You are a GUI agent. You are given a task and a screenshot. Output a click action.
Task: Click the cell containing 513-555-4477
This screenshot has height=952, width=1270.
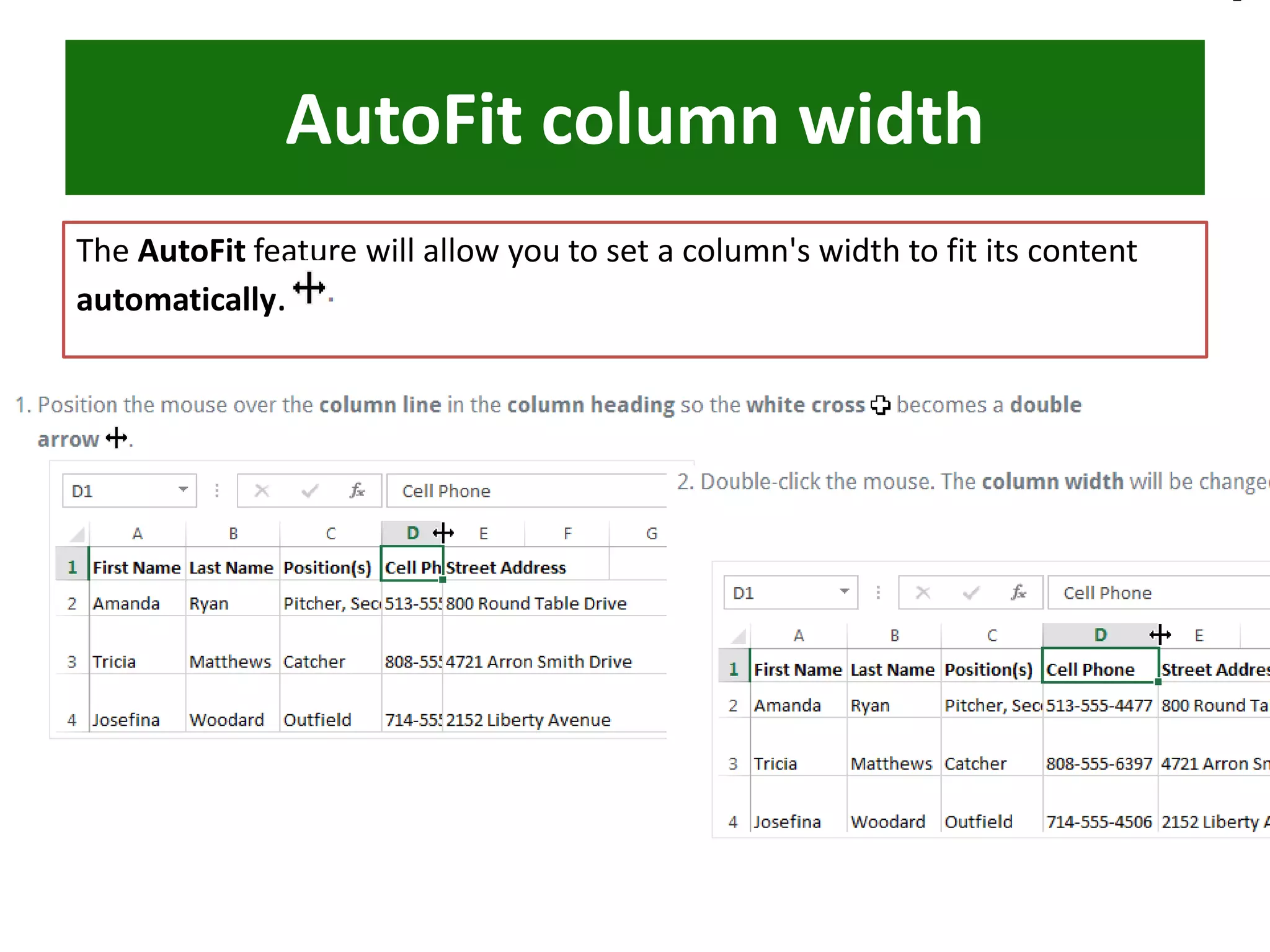tap(1099, 705)
